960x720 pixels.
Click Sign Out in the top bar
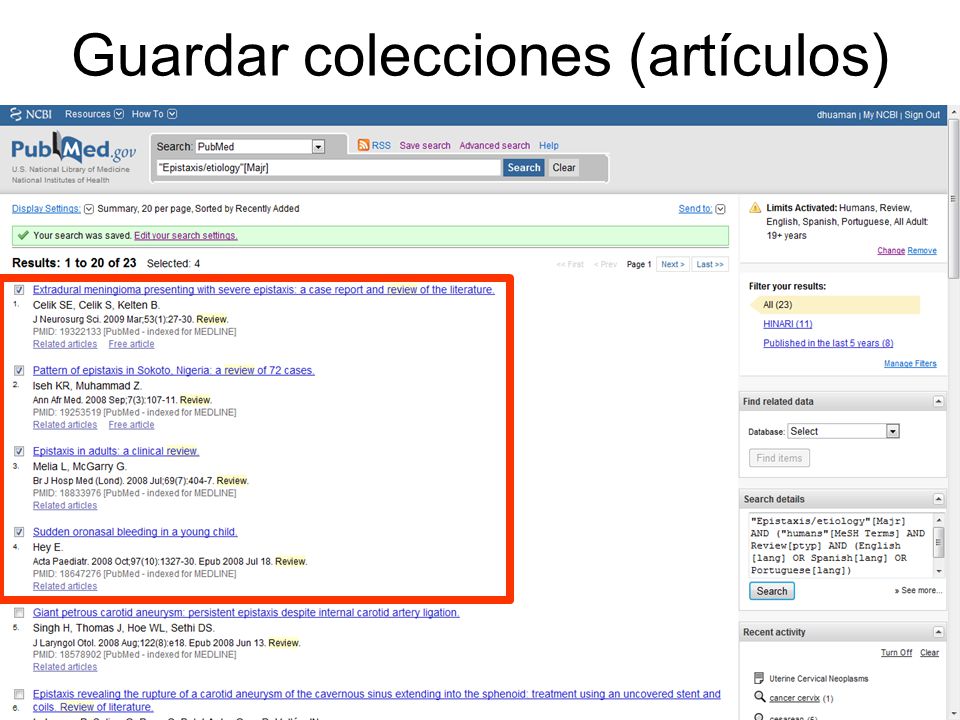922,114
